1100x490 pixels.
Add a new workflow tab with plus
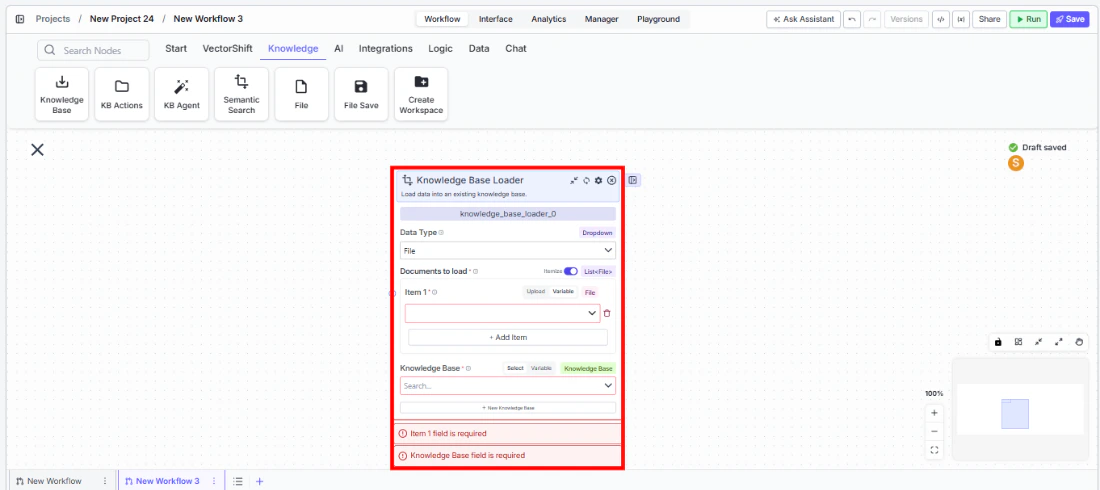click(x=260, y=481)
